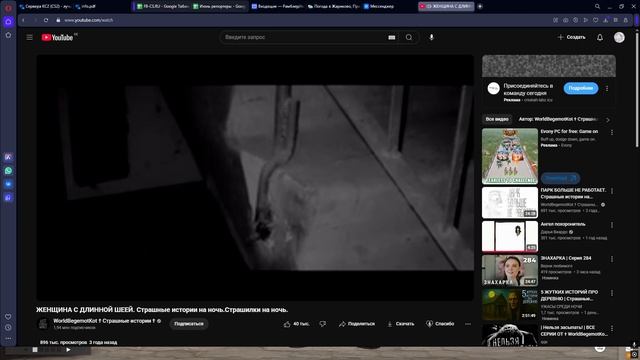Screen dimensions: 640x360
Task: Open the on-screen keyboard in search box
Action: 391,37
